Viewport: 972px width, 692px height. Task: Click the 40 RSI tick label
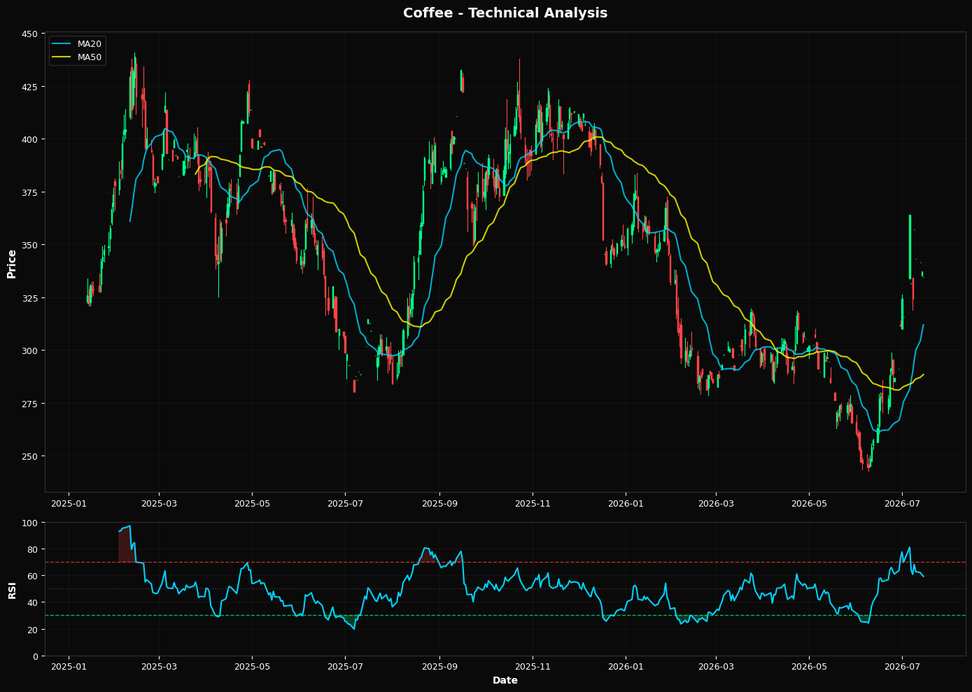coord(33,603)
